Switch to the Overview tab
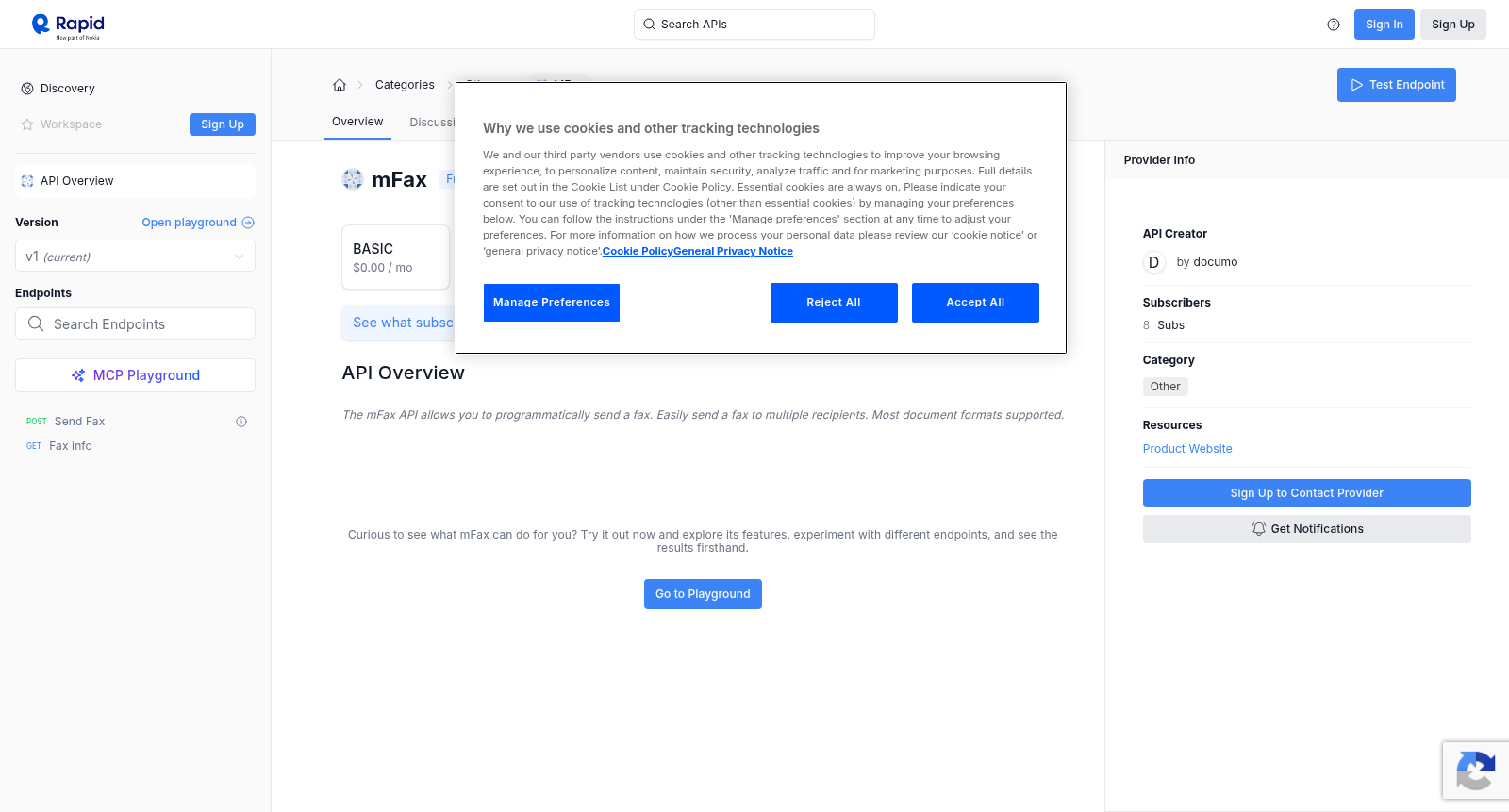 click(357, 122)
